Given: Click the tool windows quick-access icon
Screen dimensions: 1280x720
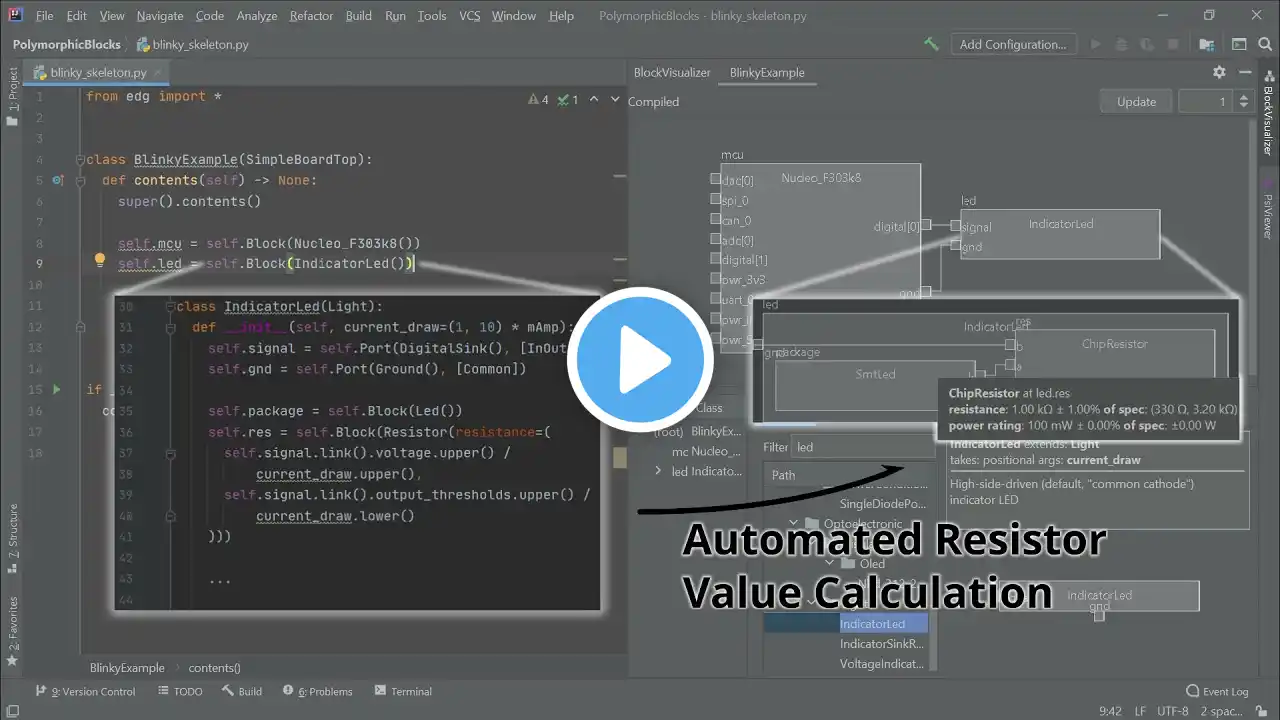Looking at the screenshot, I should click(13, 711).
